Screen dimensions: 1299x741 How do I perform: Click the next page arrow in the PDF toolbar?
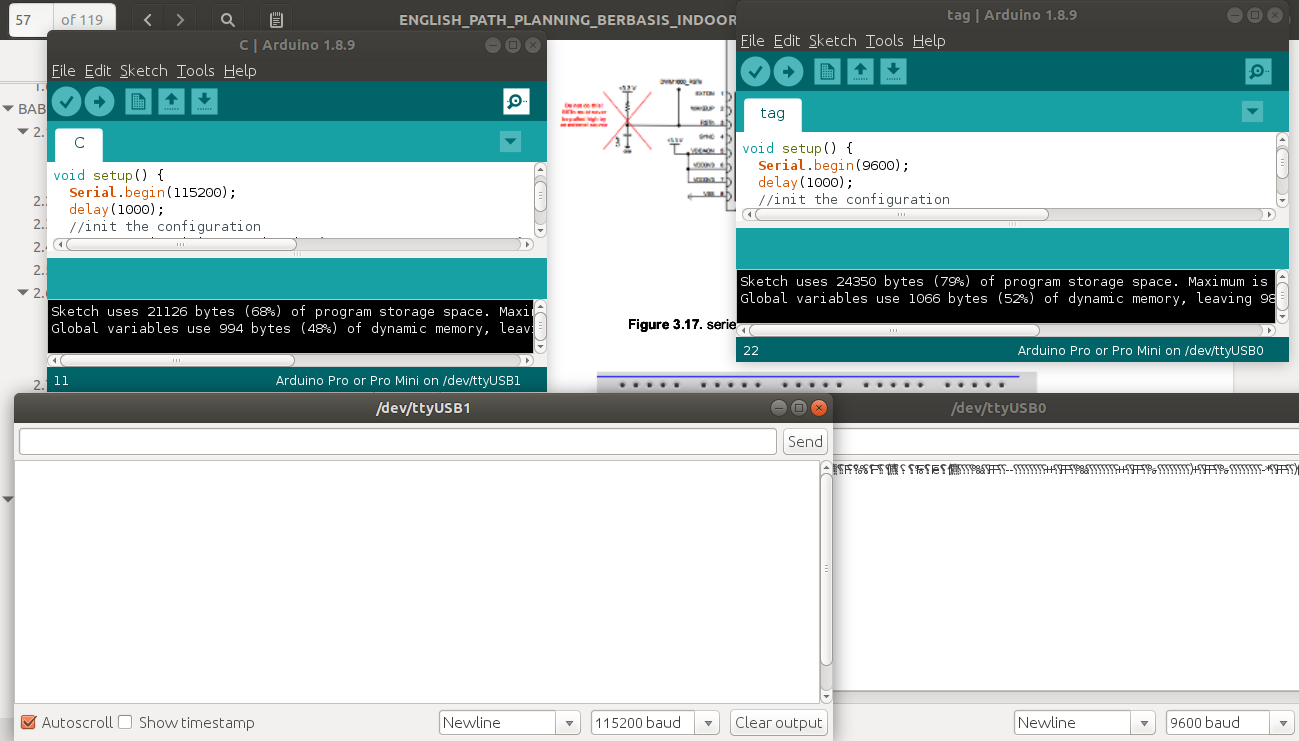(179, 18)
